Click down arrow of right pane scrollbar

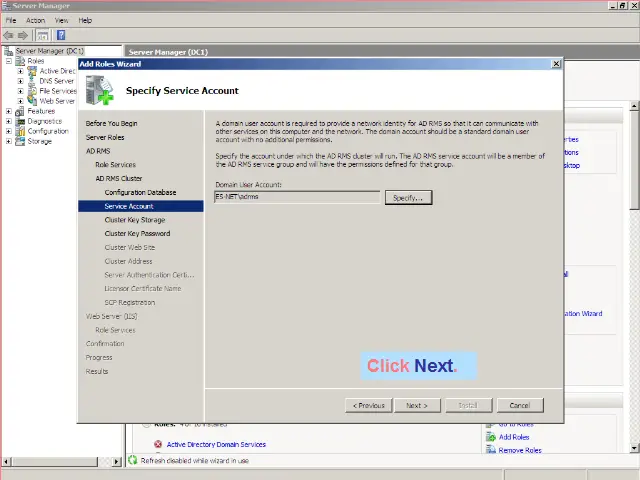coord(634,448)
